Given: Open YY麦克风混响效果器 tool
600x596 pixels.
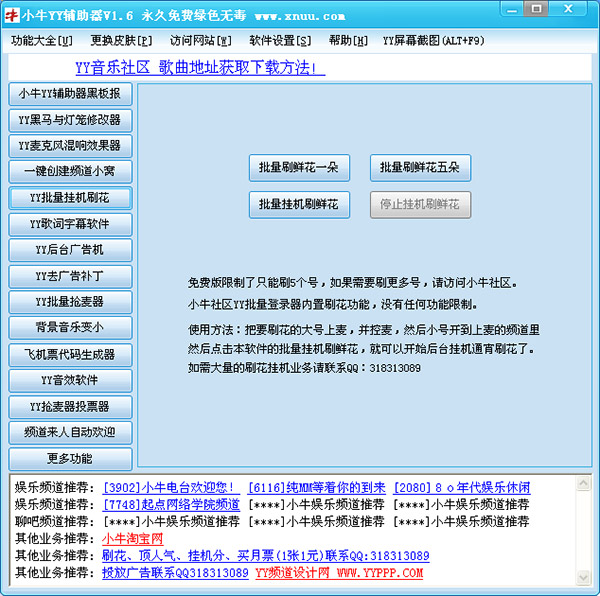Looking at the screenshot, I should point(70,146).
